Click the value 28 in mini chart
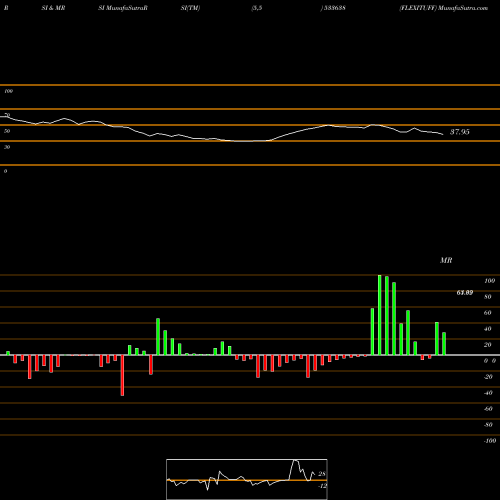This screenshot has width=500, height=500. click(322, 474)
